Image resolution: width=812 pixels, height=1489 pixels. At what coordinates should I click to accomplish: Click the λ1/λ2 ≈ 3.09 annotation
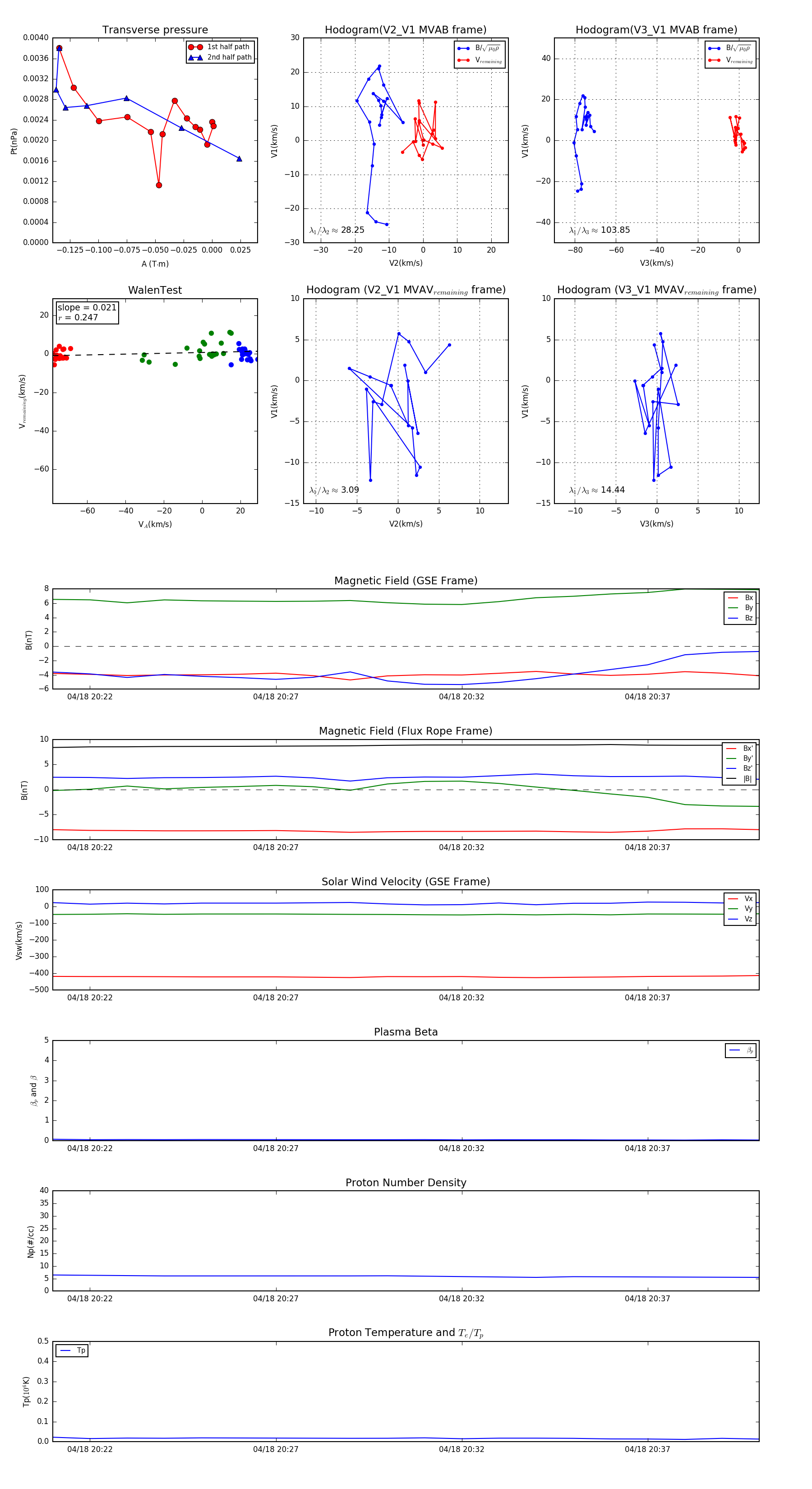[334, 490]
